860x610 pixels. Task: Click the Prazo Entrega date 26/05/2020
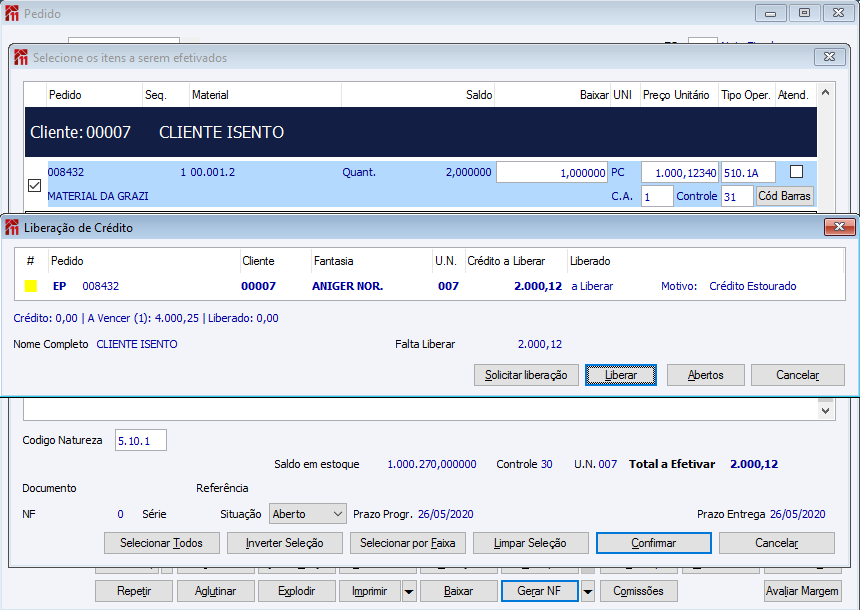(x=797, y=514)
